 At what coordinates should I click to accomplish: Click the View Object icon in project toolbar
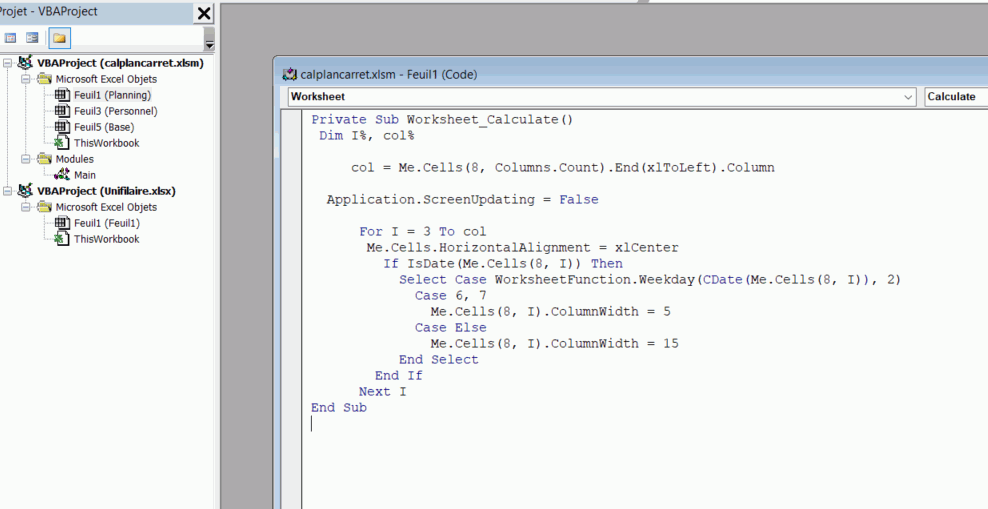coord(33,38)
